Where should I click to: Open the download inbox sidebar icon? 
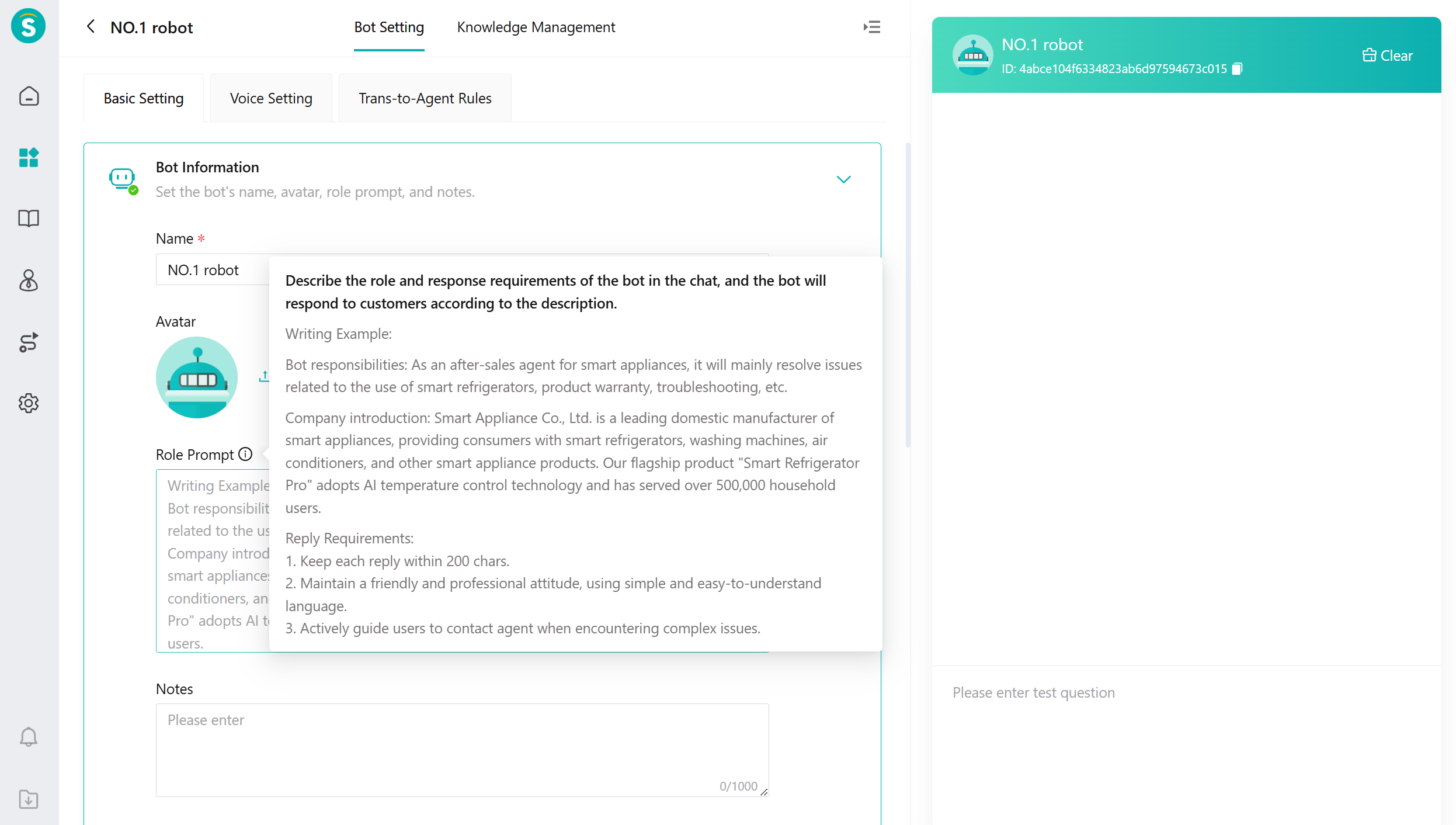click(29, 799)
